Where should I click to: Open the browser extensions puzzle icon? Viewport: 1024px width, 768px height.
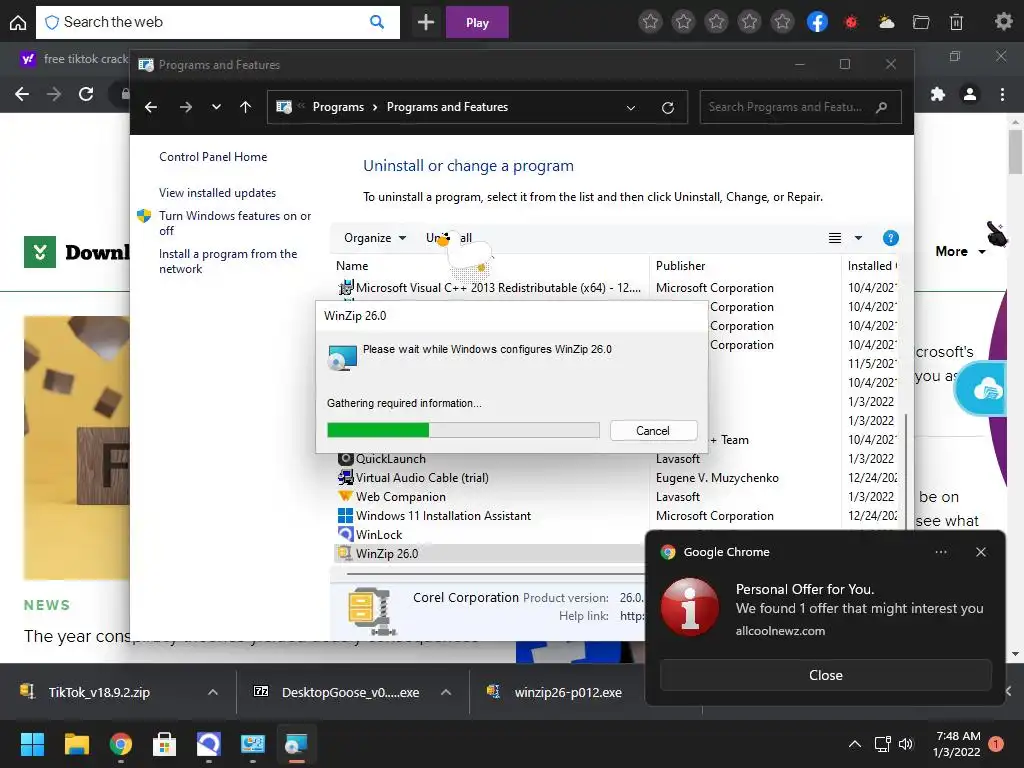pyautogui.click(x=938, y=94)
